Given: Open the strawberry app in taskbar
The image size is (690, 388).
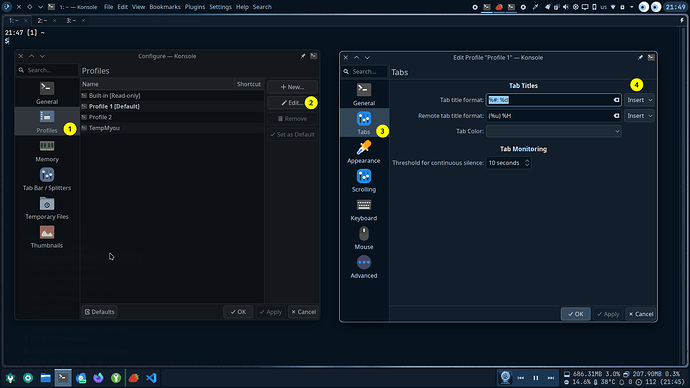Looking at the screenshot, I should (x=134, y=378).
